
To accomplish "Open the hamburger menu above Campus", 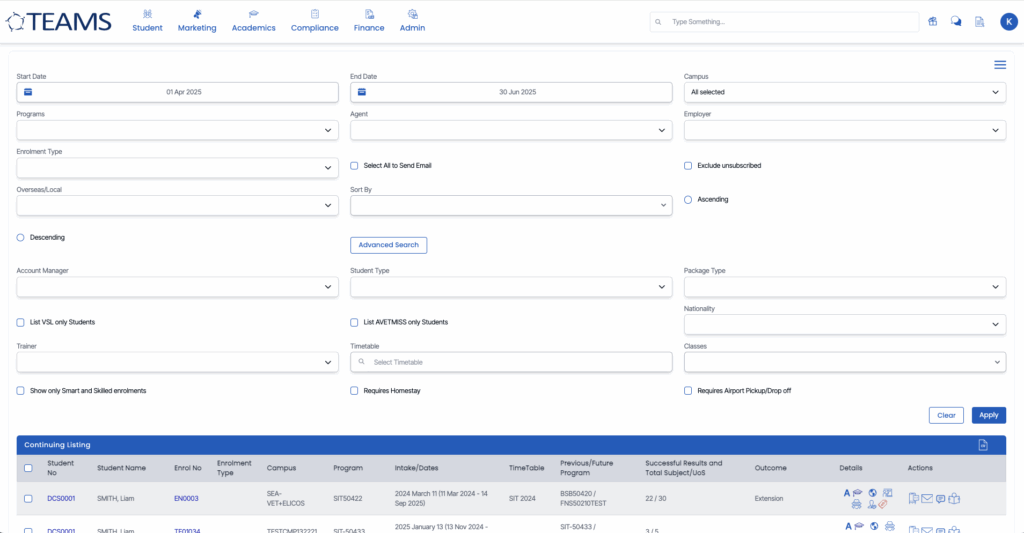I will coord(1000,65).
